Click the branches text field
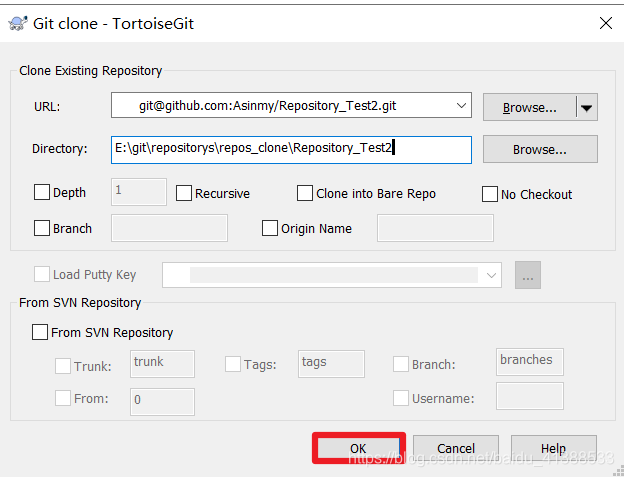The height and width of the screenshot is (477, 624). pyautogui.click(x=530, y=362)
